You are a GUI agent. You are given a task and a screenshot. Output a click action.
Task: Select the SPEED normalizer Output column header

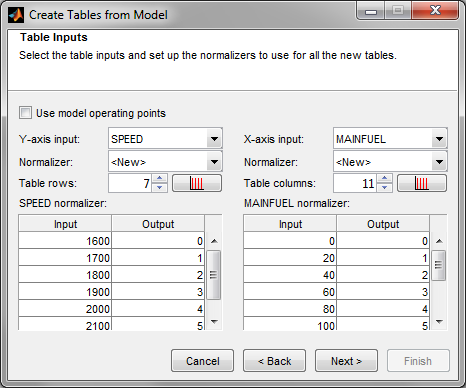[x=158, y=224]
